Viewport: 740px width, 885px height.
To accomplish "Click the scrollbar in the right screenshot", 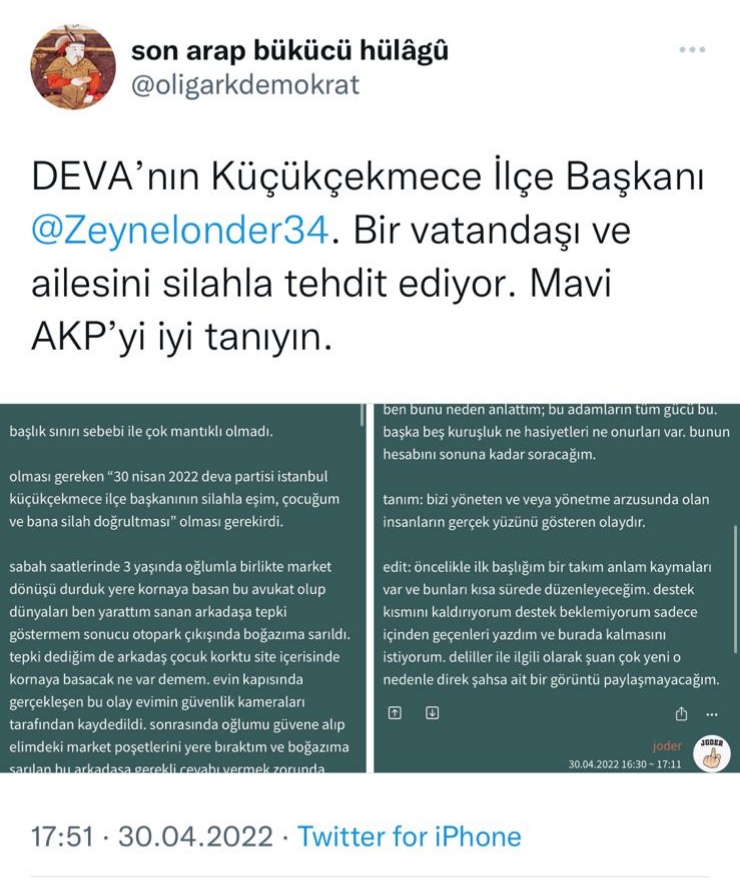I will click(735, 588).
